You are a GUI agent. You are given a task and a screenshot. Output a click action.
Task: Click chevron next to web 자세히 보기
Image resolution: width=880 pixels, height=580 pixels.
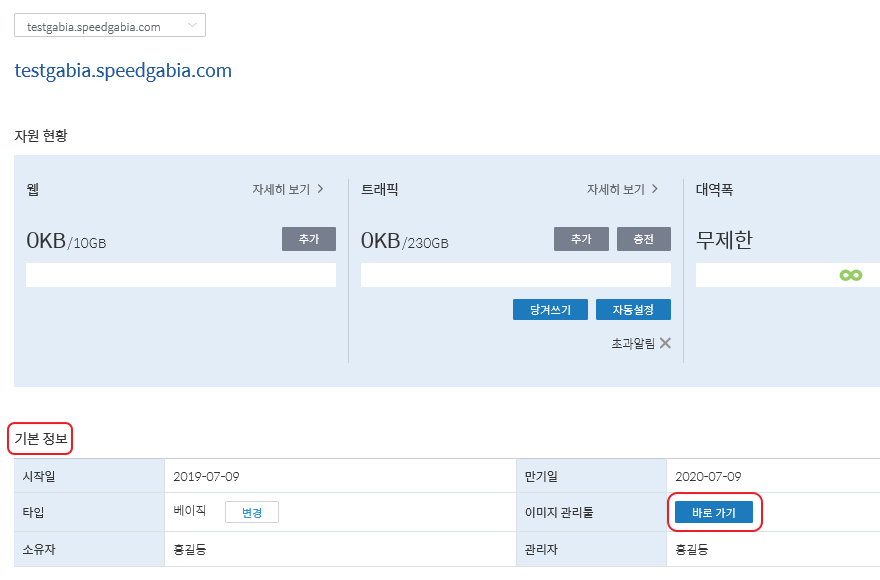pos(320,189)
